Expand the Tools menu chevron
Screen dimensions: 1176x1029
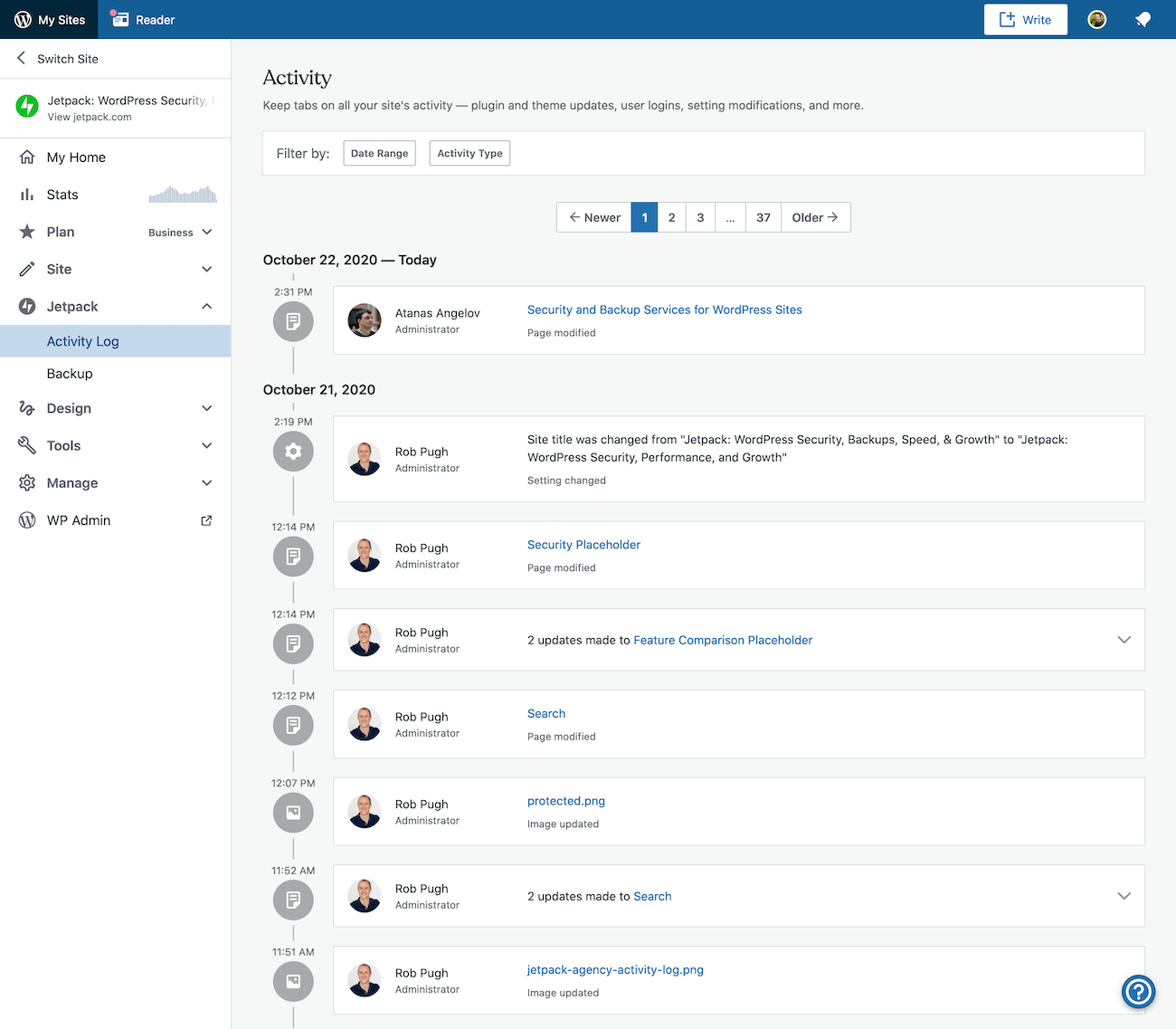(207, 445)
